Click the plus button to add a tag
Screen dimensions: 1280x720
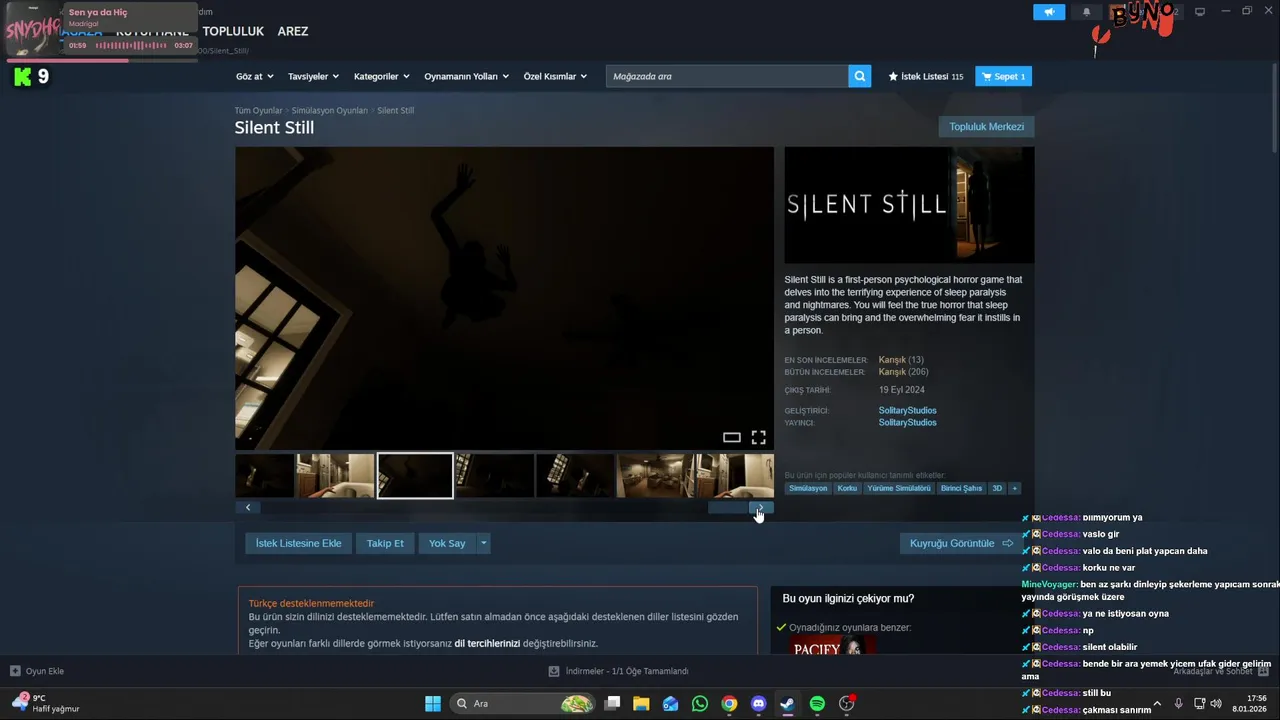click(x=1014, y=488)
